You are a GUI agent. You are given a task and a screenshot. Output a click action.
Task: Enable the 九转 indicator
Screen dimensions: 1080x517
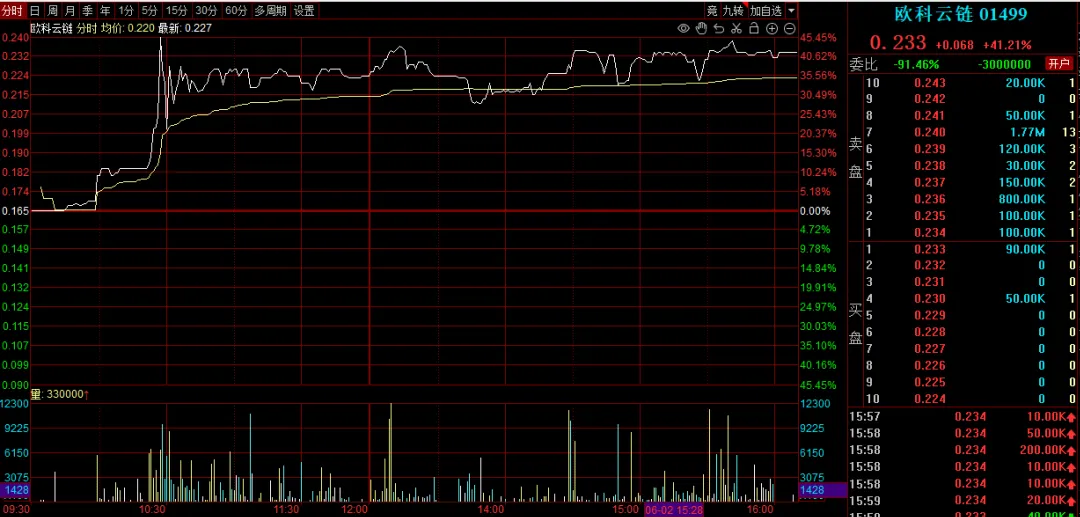pyautogui.click(x=733, y=10)
